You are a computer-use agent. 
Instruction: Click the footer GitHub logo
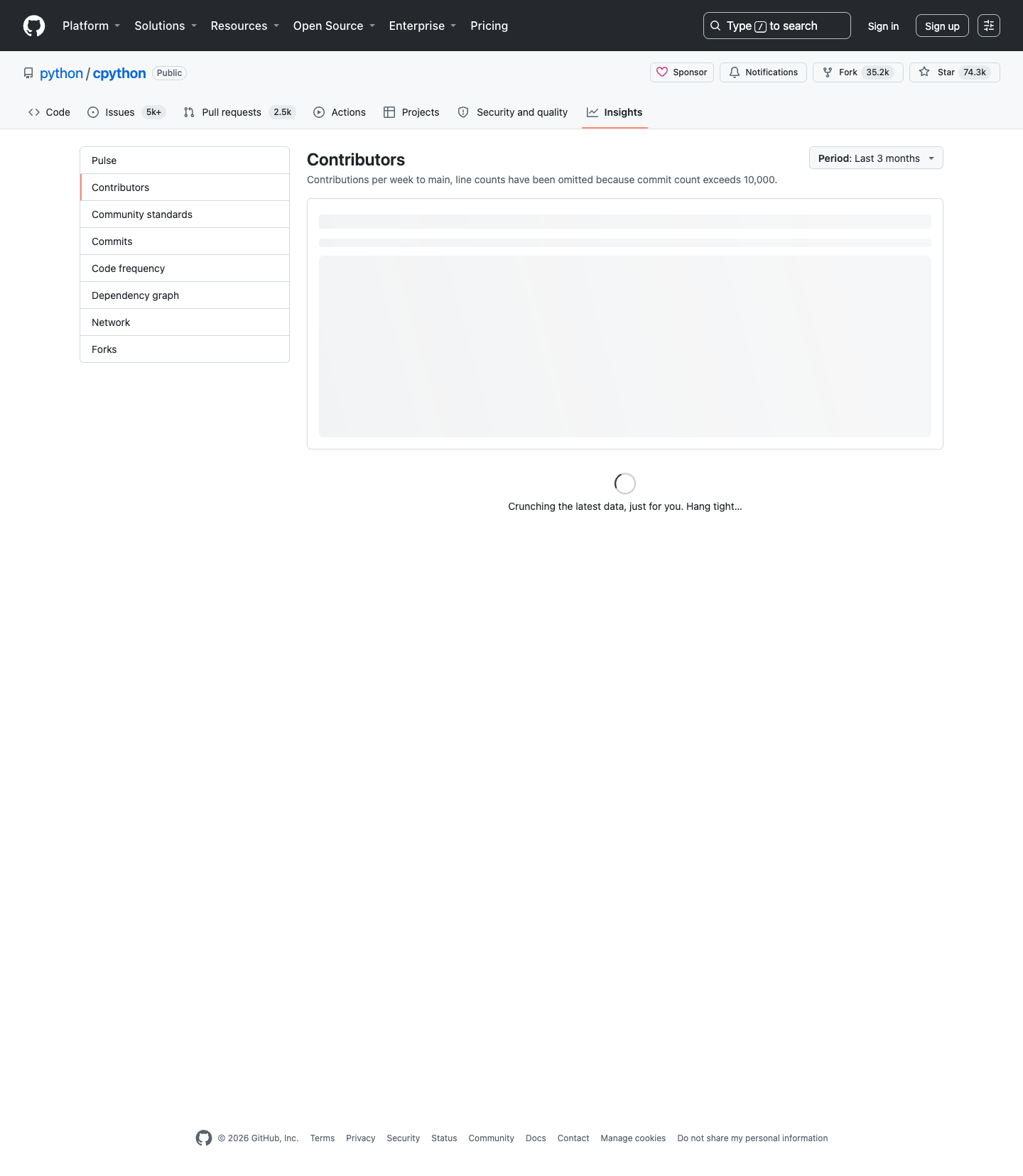204,1138
